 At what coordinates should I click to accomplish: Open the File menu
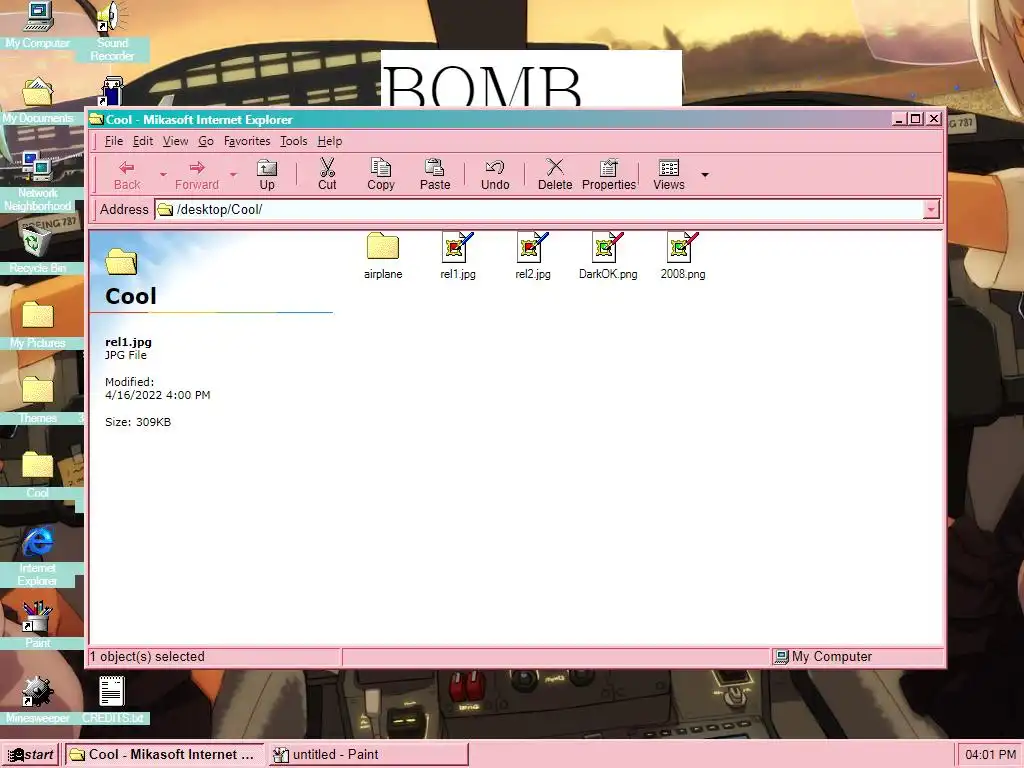[114, 141]
